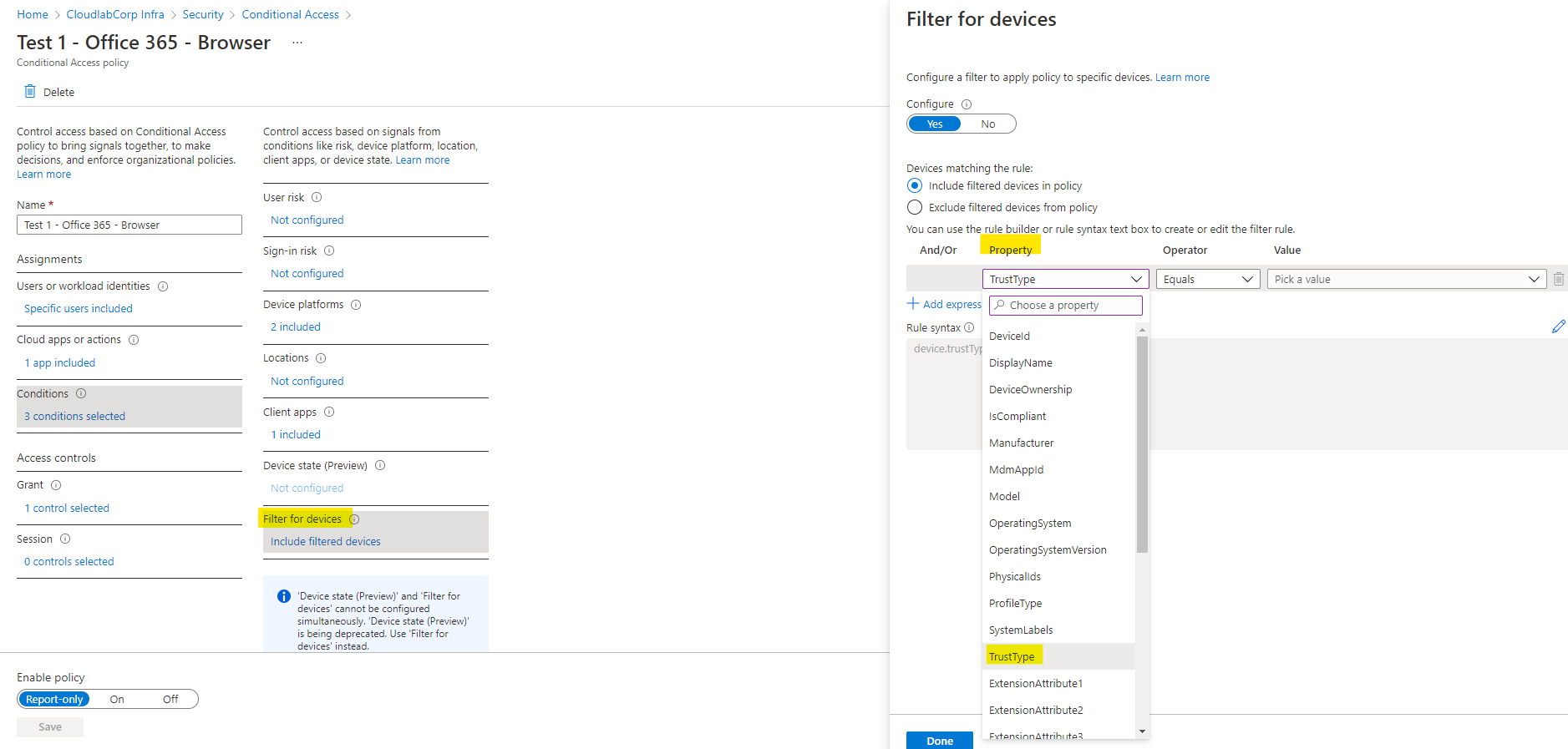
Task: Open the Pick a value dropdown
Action: point(1407,279)
